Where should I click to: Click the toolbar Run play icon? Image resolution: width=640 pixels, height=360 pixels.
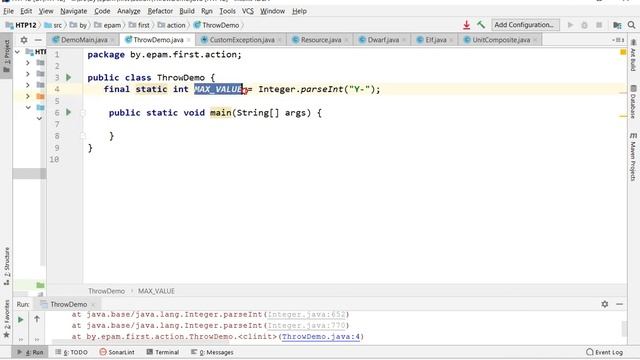[570, 25]
